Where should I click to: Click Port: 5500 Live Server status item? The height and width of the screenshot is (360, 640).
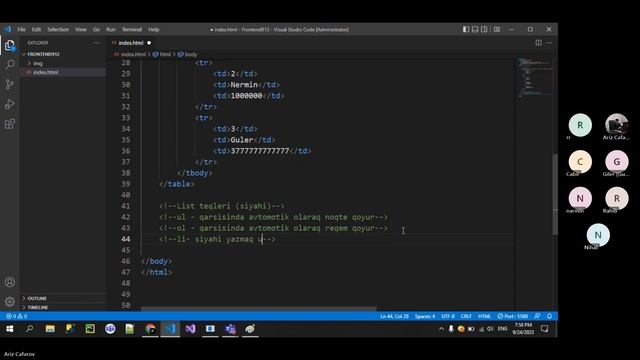[513, 316]
